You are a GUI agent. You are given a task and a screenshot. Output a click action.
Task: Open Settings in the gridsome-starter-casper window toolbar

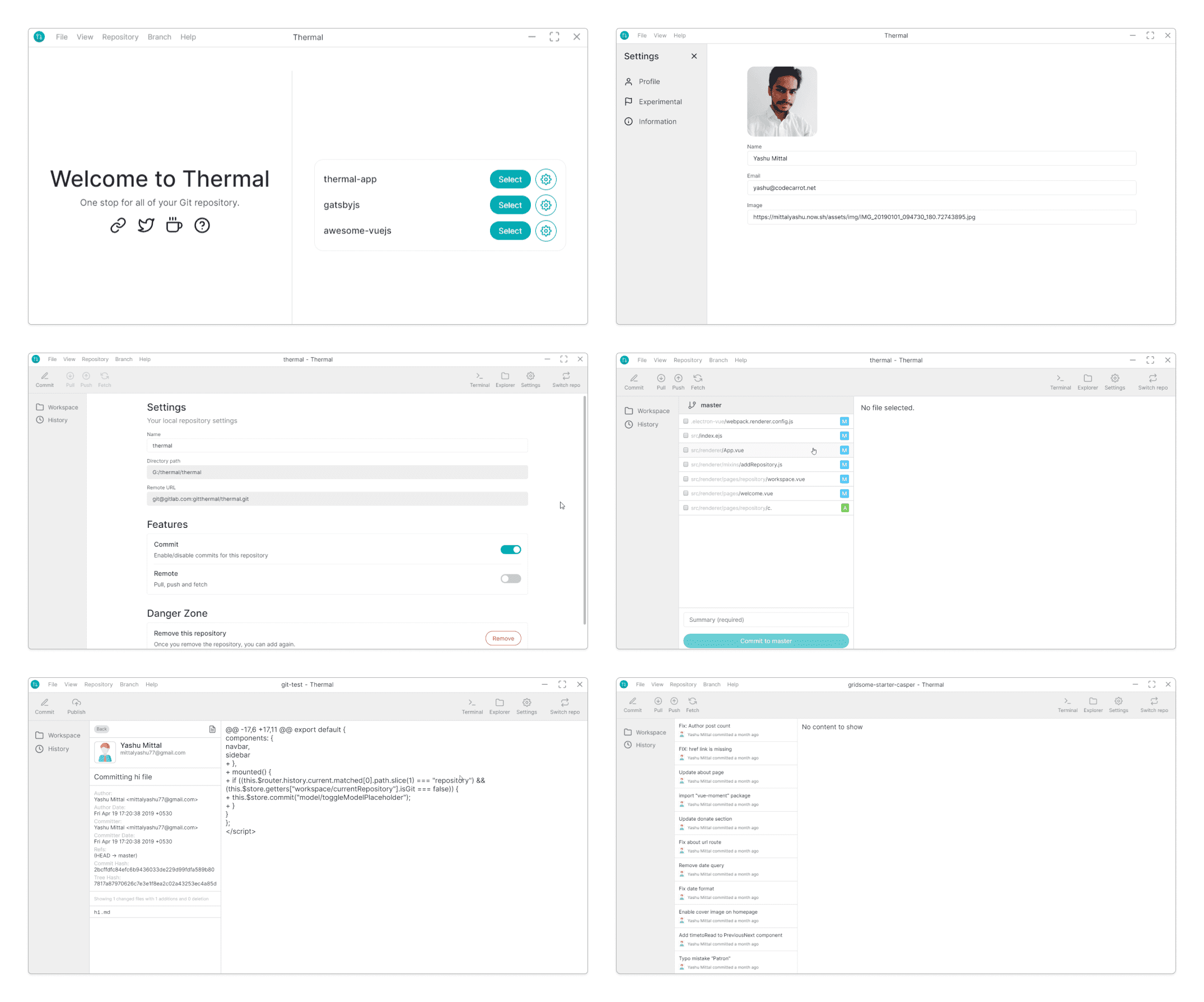(1118, 705)
